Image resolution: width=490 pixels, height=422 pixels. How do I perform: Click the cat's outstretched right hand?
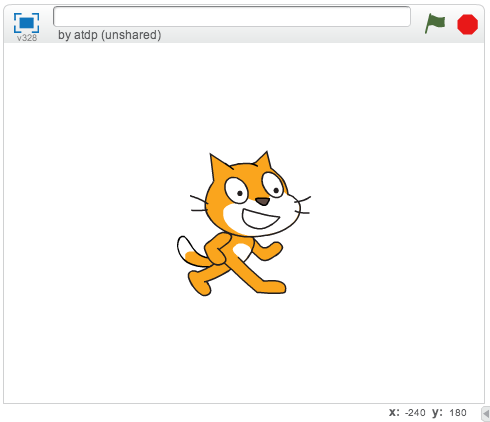point(273,251)
